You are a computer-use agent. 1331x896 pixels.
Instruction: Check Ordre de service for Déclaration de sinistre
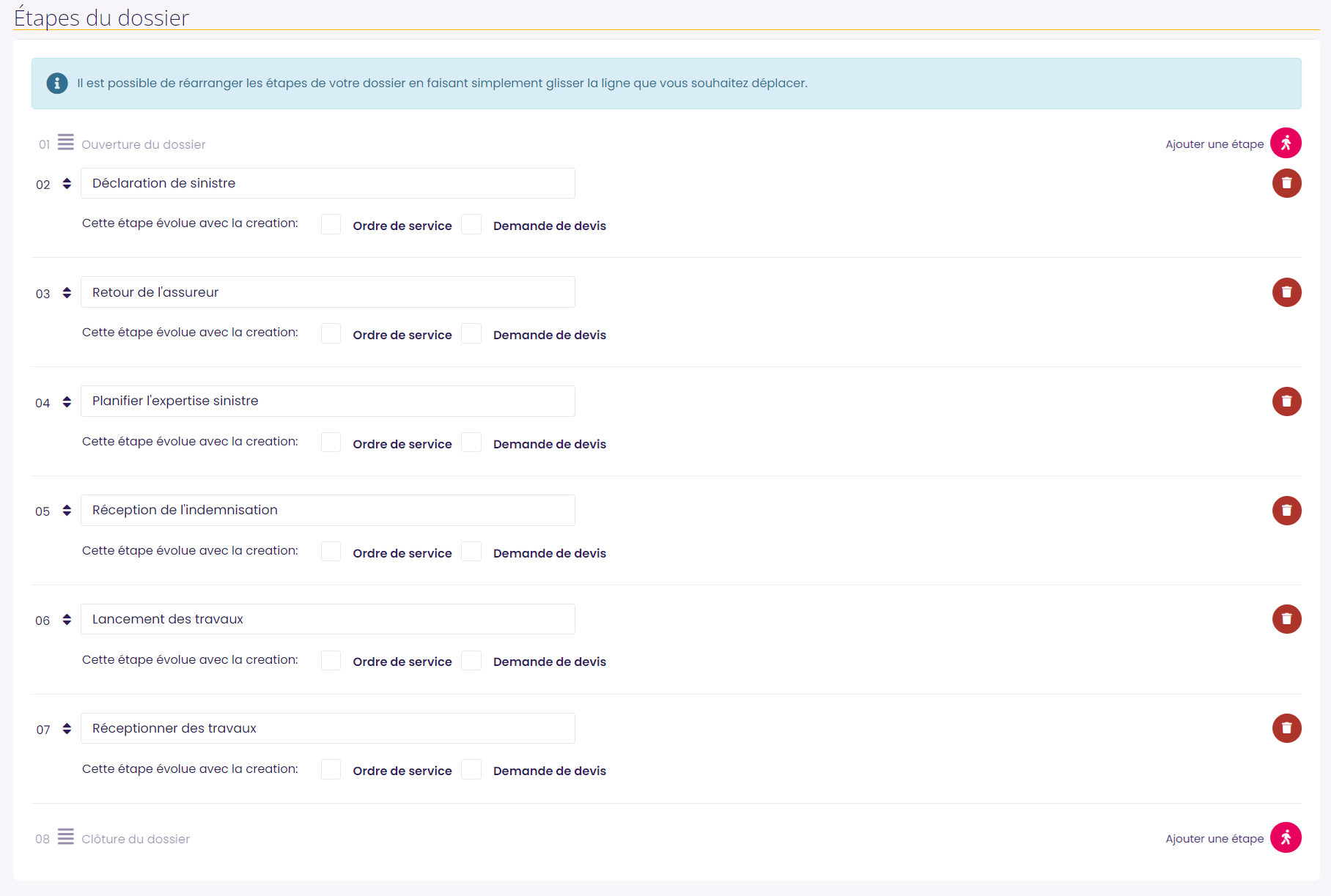pyautogui.click(x=331, y=224)
